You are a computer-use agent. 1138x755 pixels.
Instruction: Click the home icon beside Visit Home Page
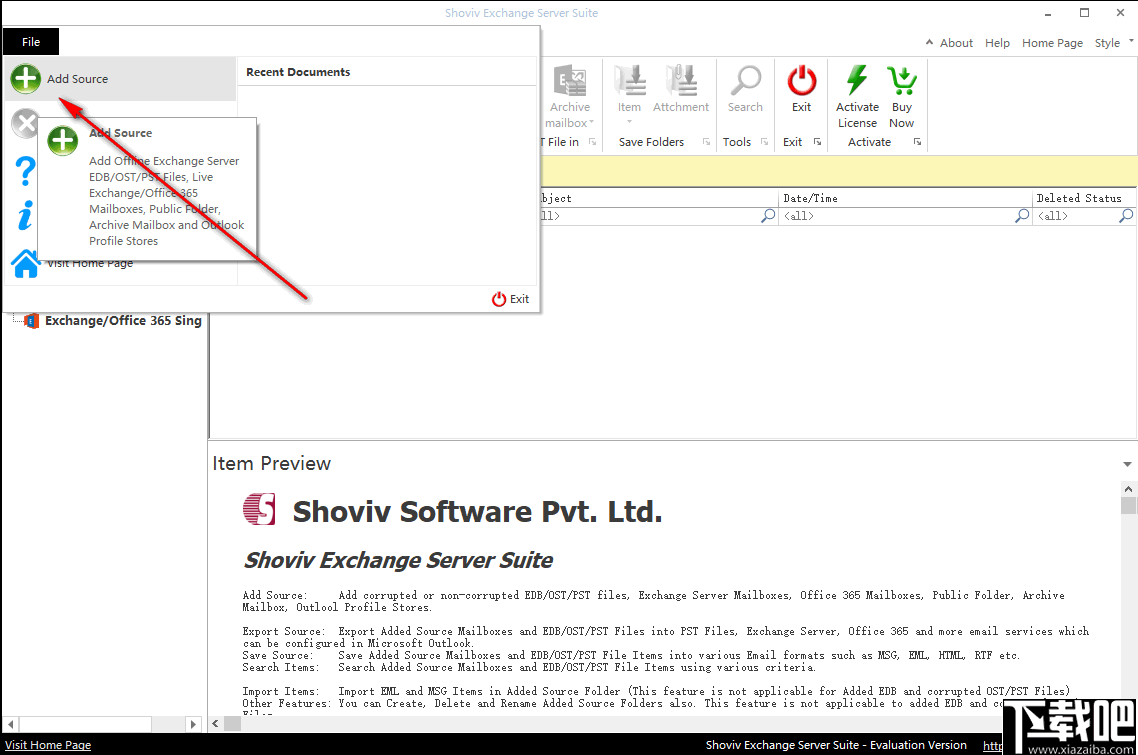[24, 262]
